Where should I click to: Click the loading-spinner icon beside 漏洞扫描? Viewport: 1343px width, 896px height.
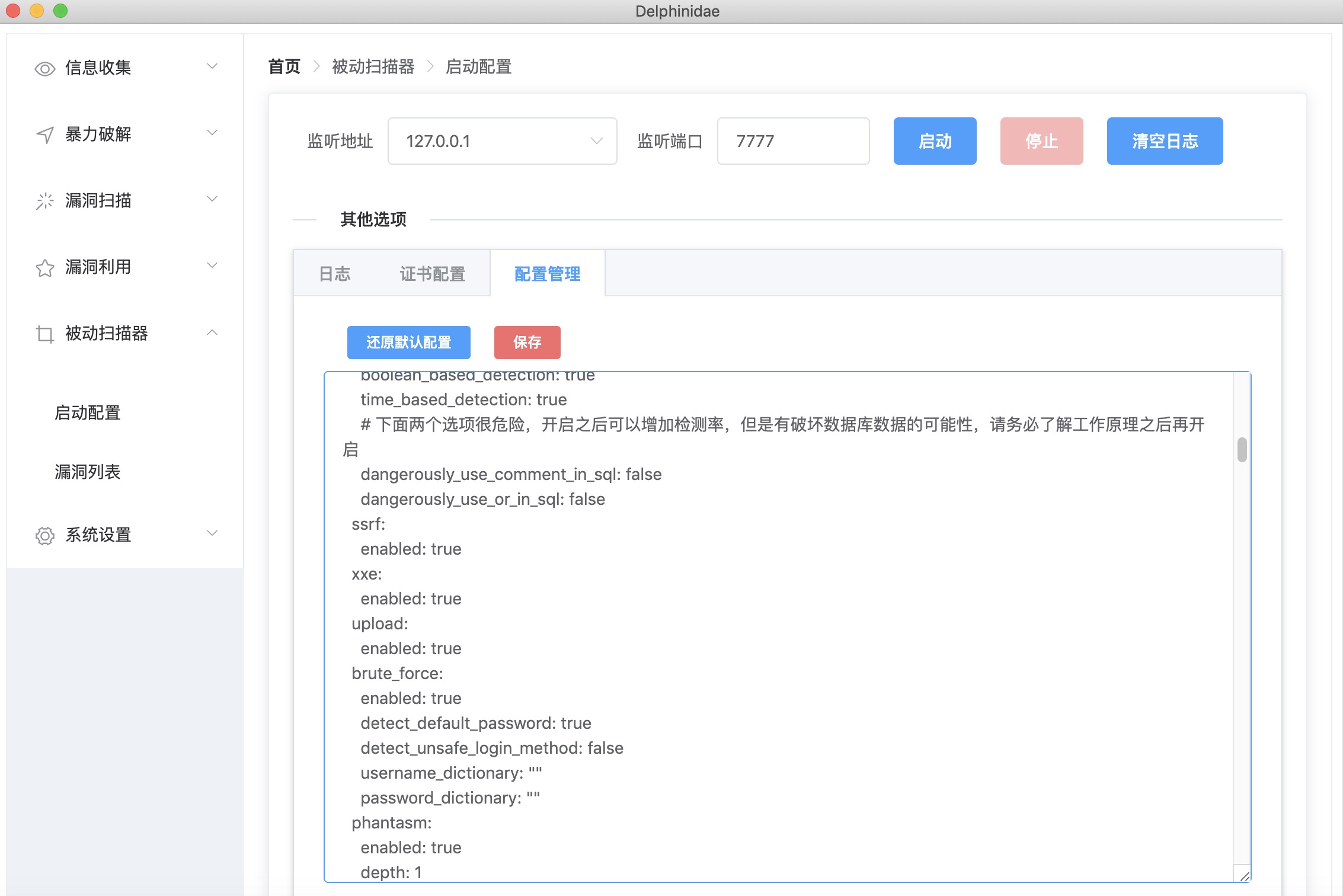(45, 201)
